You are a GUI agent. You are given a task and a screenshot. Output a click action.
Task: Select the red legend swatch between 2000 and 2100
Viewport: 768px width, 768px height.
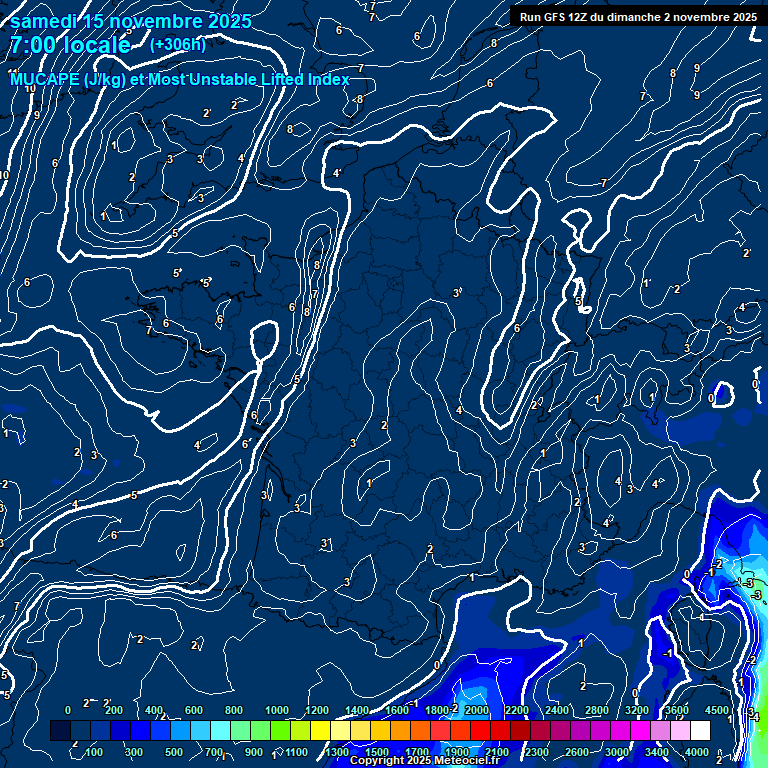point(481,730)
